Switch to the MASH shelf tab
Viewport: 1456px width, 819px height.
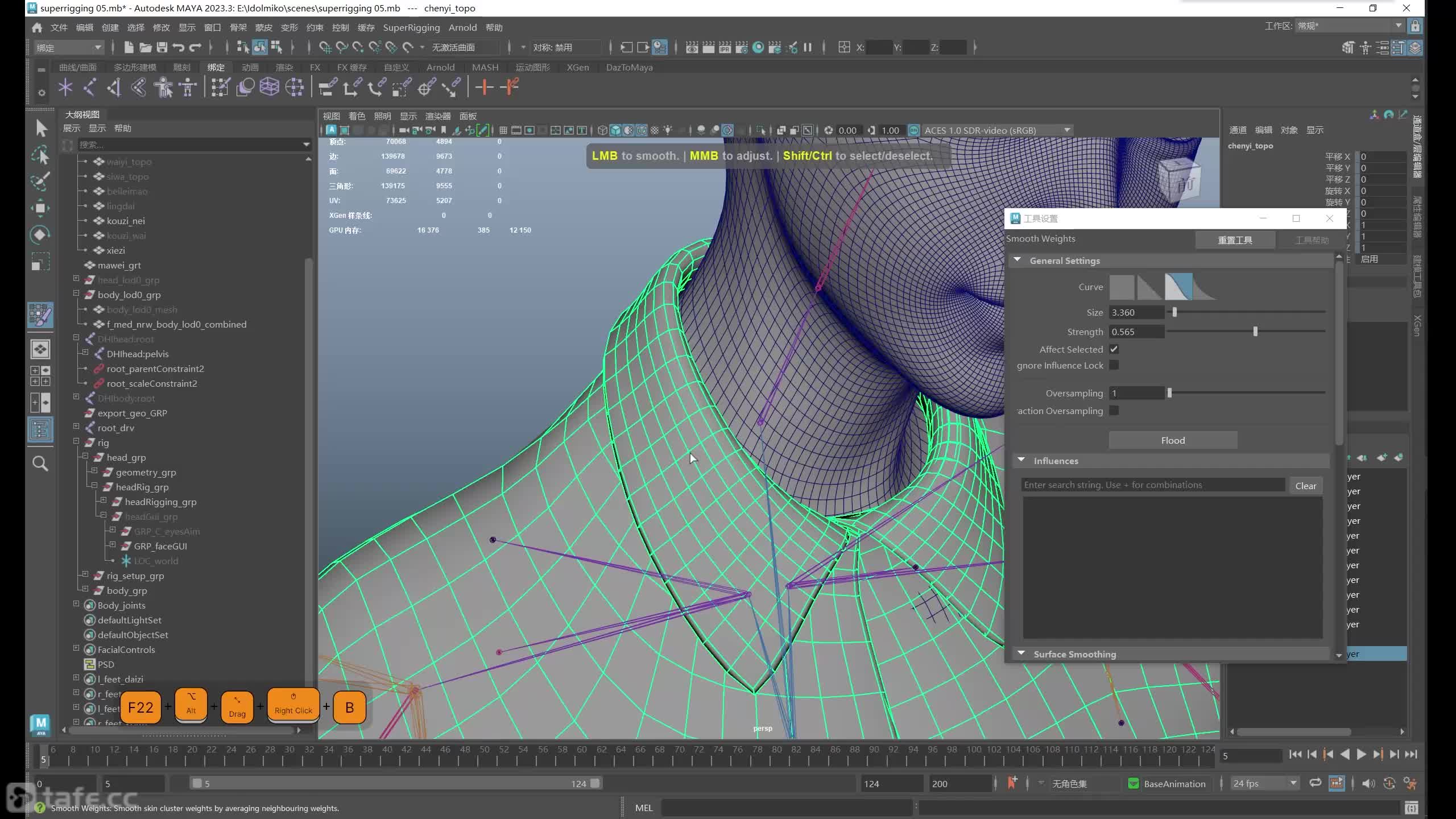click(x=485, y=67)
